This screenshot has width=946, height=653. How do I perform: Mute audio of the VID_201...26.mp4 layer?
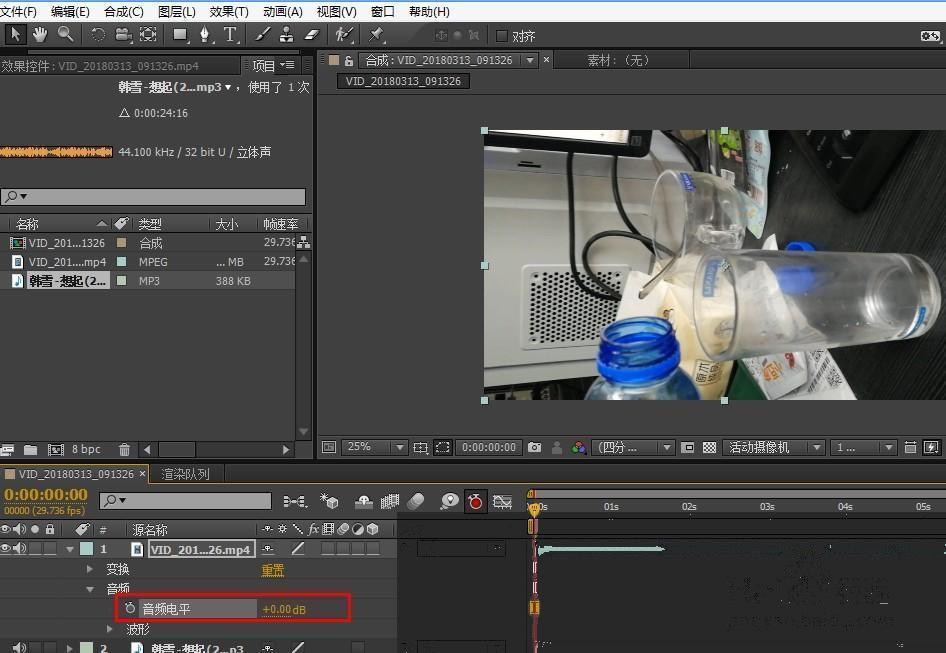coord(20,548)
